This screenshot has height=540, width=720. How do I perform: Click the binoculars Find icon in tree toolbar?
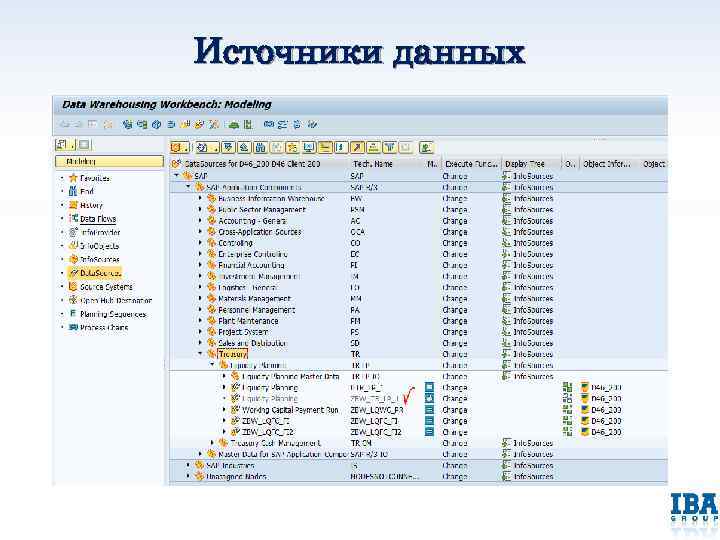260,147
